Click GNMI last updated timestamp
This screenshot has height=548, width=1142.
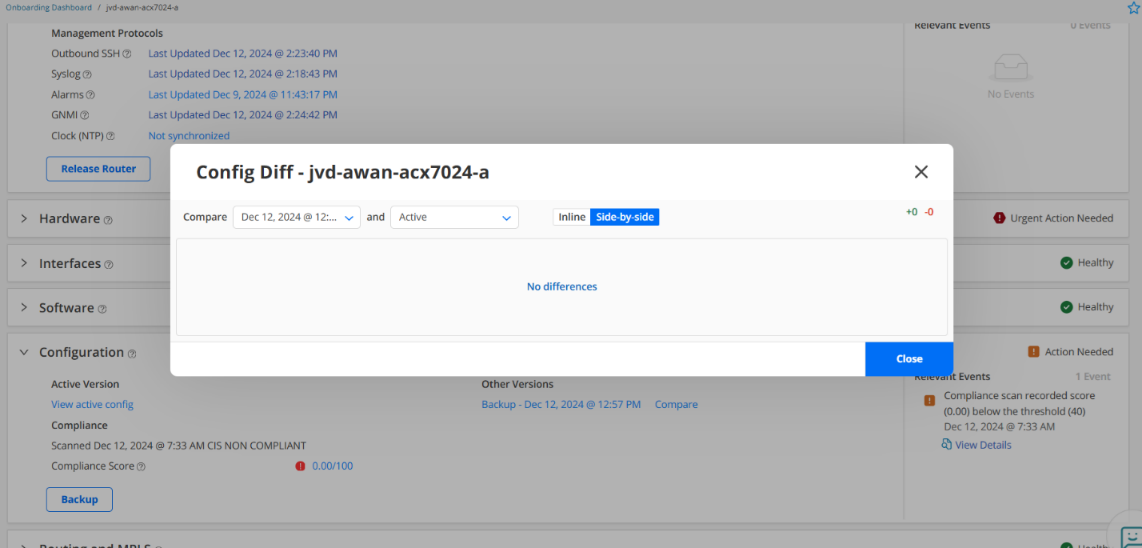tap(243, 114)
